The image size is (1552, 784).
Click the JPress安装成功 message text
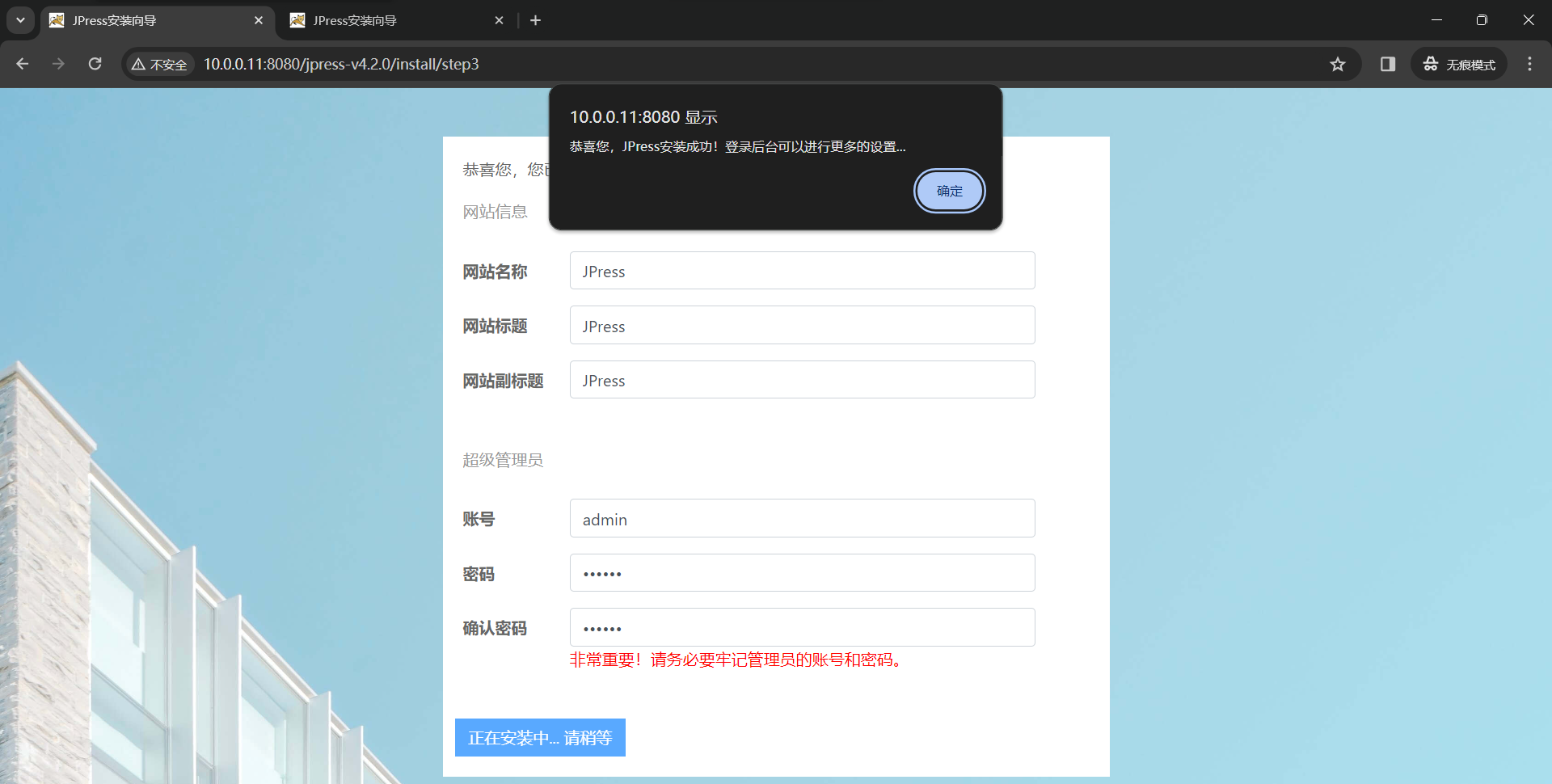(737, 146)
